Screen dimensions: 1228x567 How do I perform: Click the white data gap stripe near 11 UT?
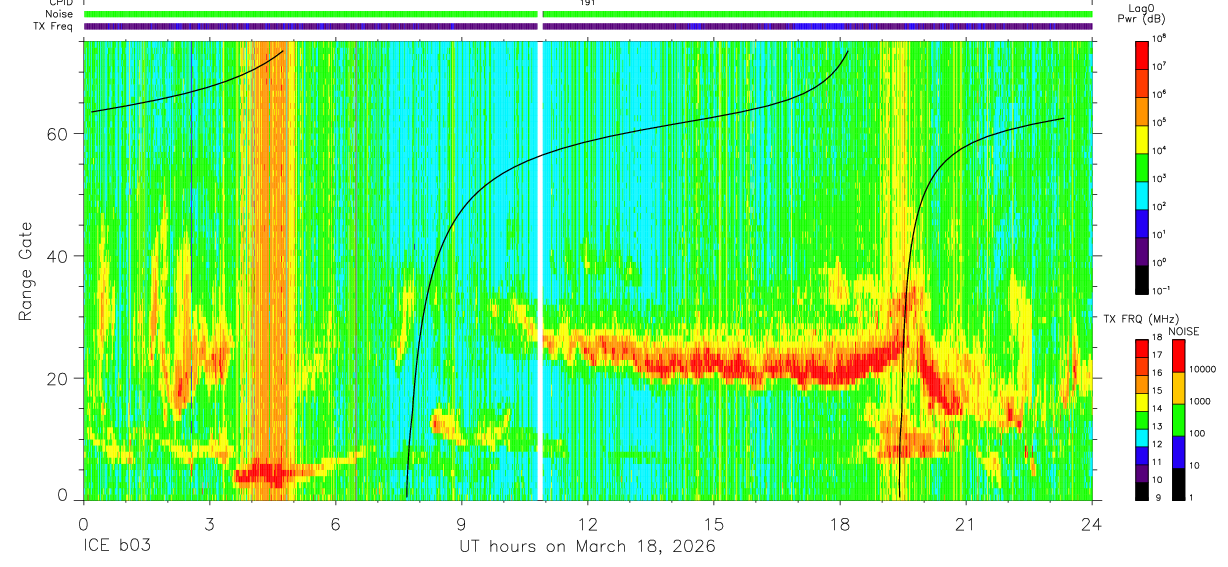pos(540,270)
